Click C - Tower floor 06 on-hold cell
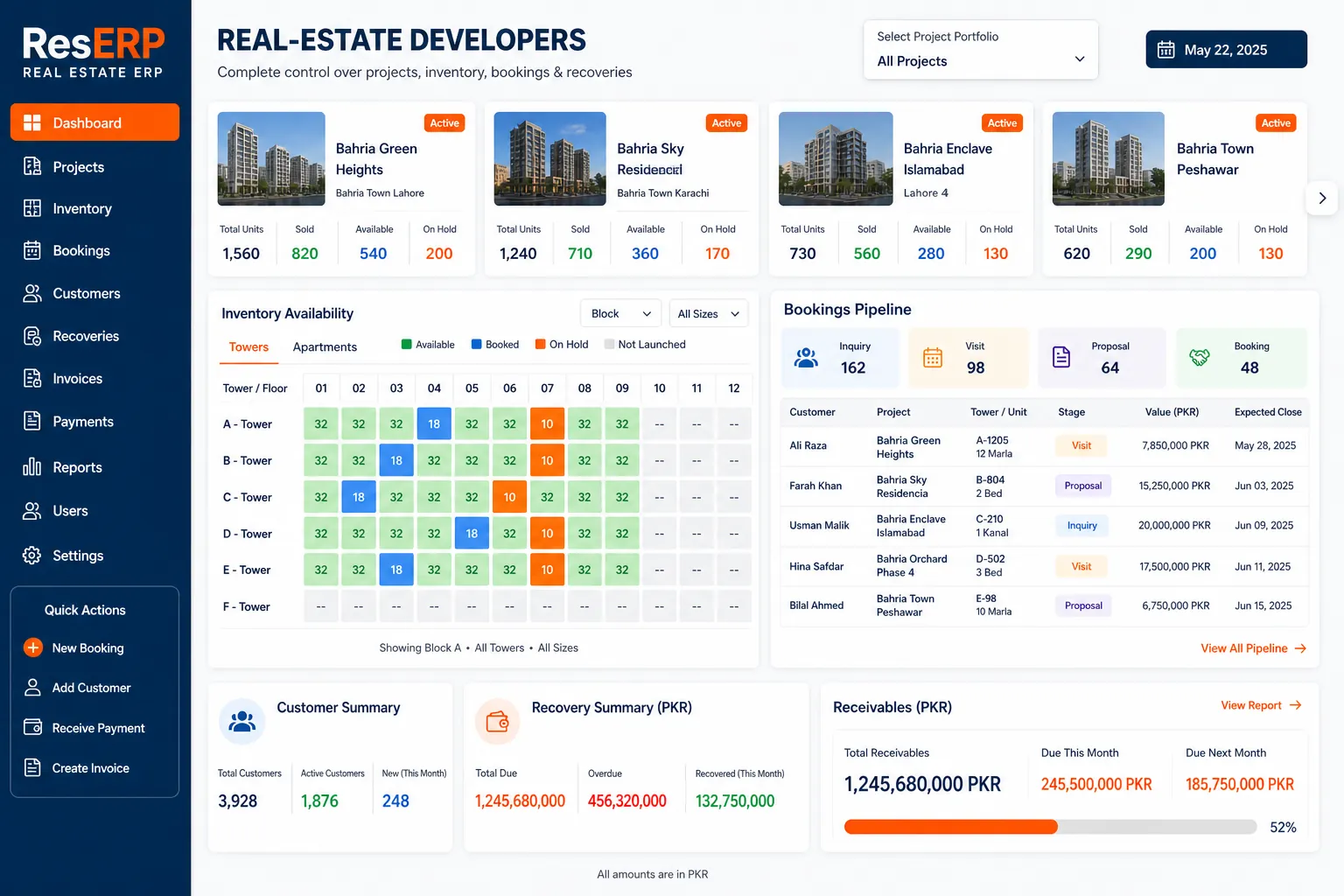 [x=509, y=497]
